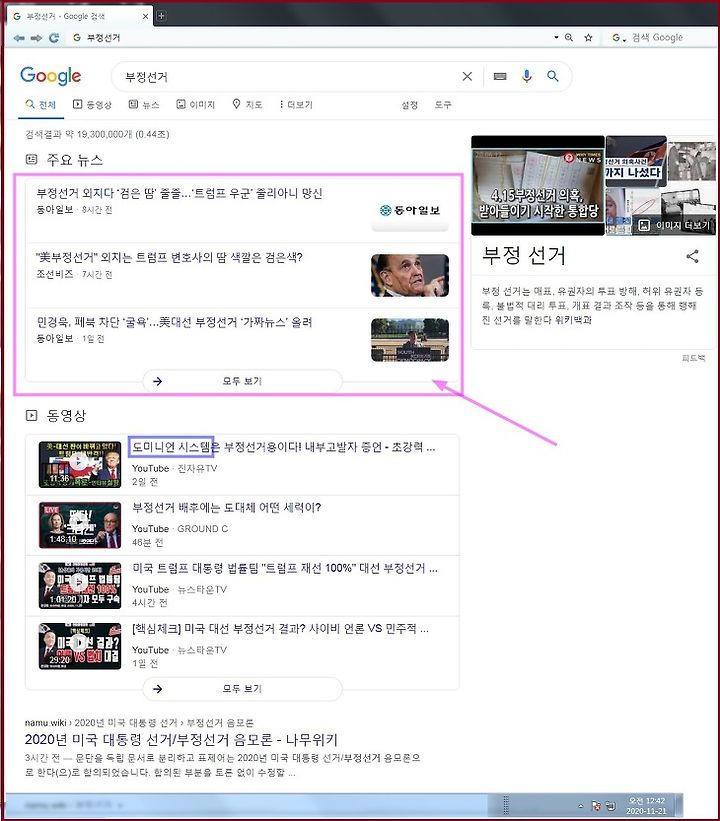The image size is (720, 821).
Task: Click the 피드백 link below the knowledge panel
Action: pyautogui.click(x=694, y=358)
